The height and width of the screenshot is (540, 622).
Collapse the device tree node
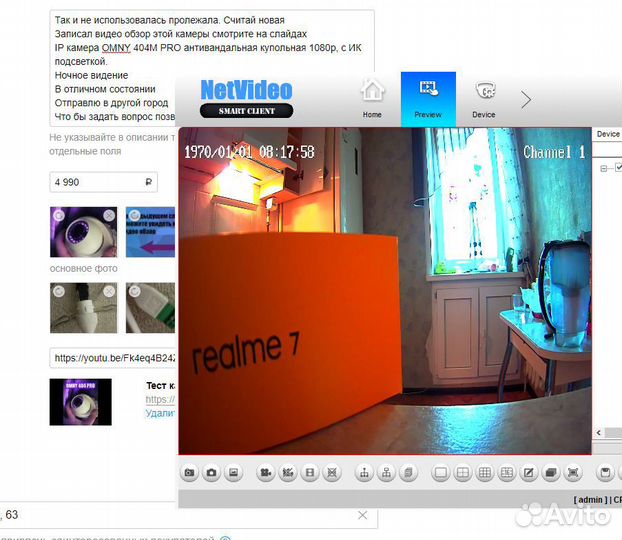604,168
